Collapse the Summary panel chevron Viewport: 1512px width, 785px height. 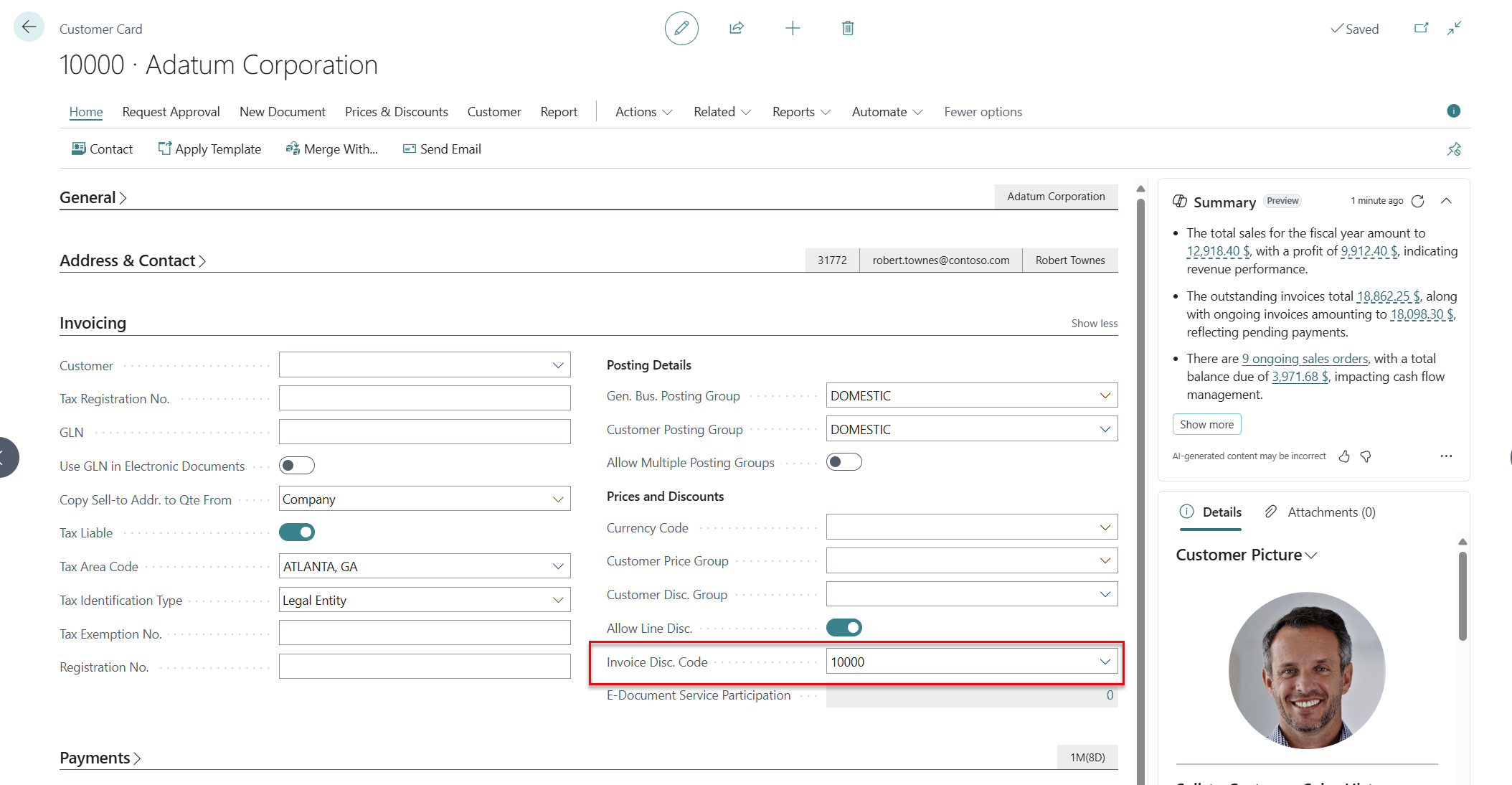(x=1447, y=201)
